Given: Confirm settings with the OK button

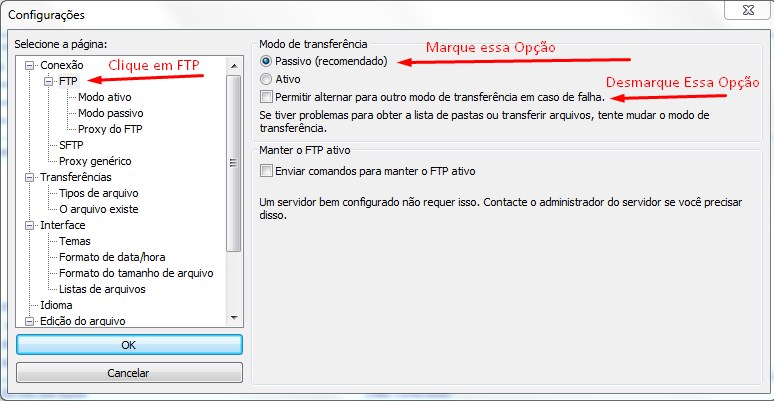Looking at the screenshot, I should 129,345.
